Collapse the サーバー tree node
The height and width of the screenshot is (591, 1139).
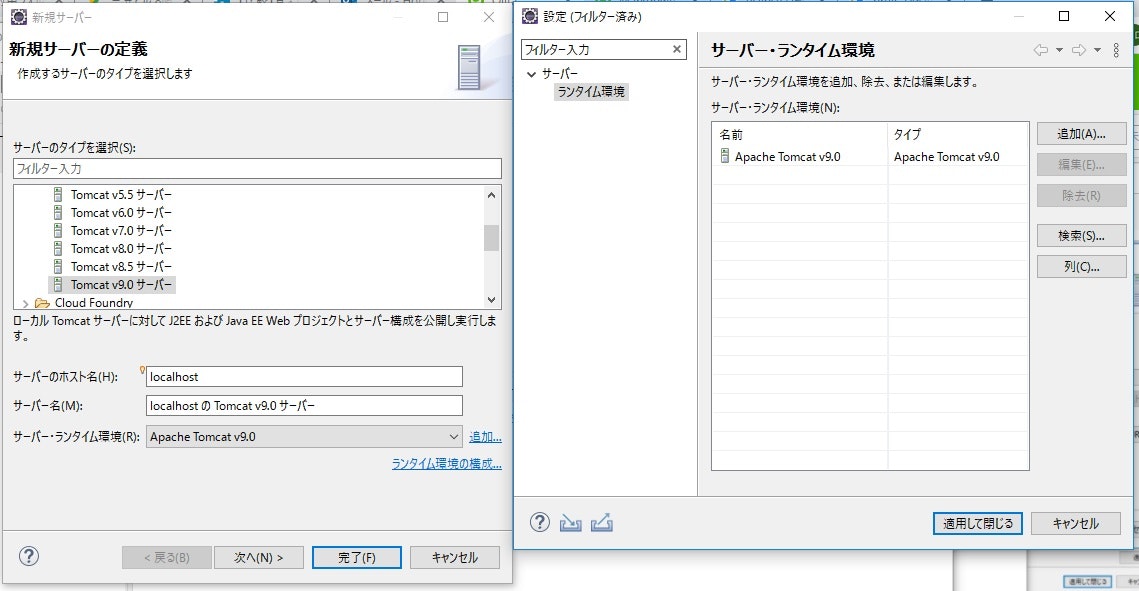pos(531,74)
